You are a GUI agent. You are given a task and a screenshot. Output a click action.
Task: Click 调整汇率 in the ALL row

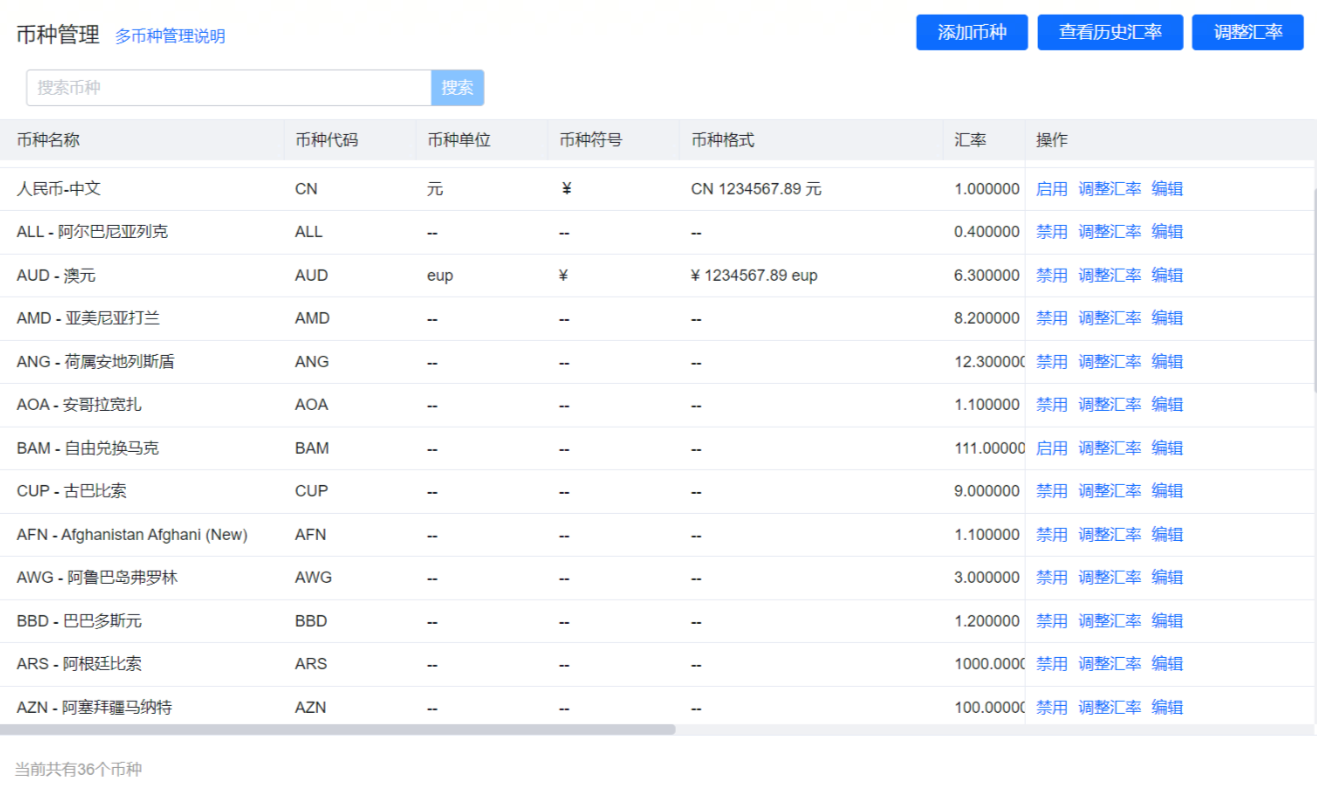[x=1110, y=231]
